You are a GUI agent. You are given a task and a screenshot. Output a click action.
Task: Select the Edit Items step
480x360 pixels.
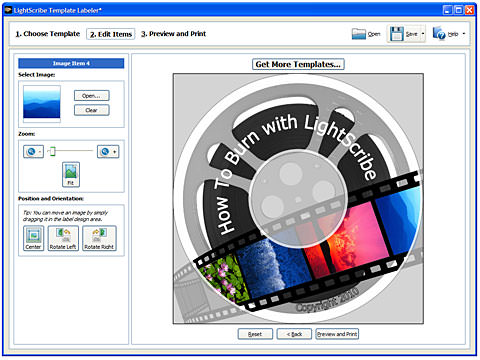click(111, 34)
